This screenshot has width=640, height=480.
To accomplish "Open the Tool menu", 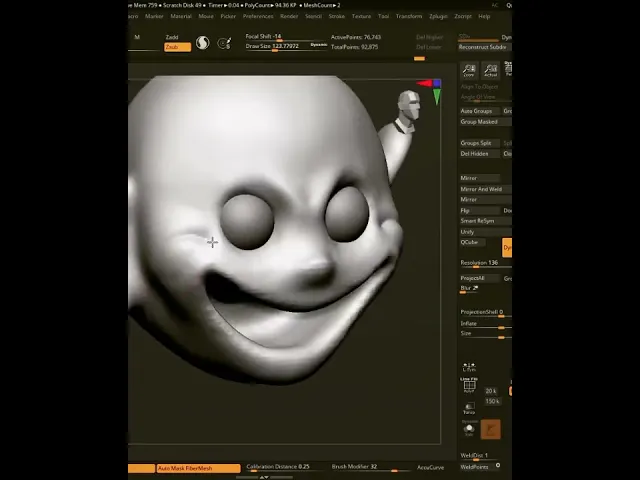I will point(383,16).
